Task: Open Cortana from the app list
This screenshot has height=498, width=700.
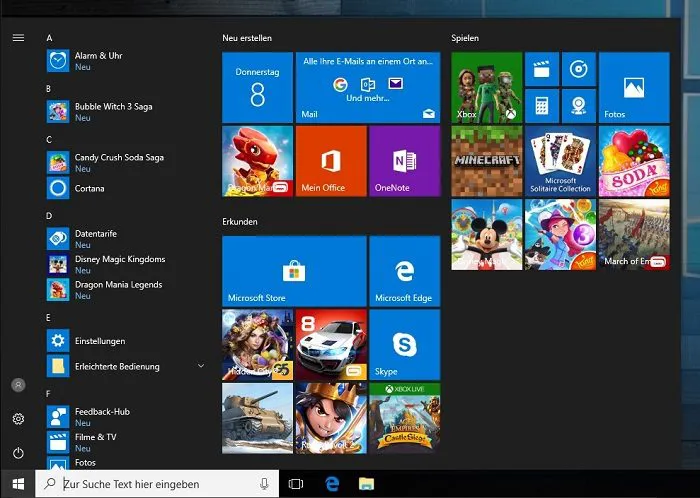Action: pos(125,188)
